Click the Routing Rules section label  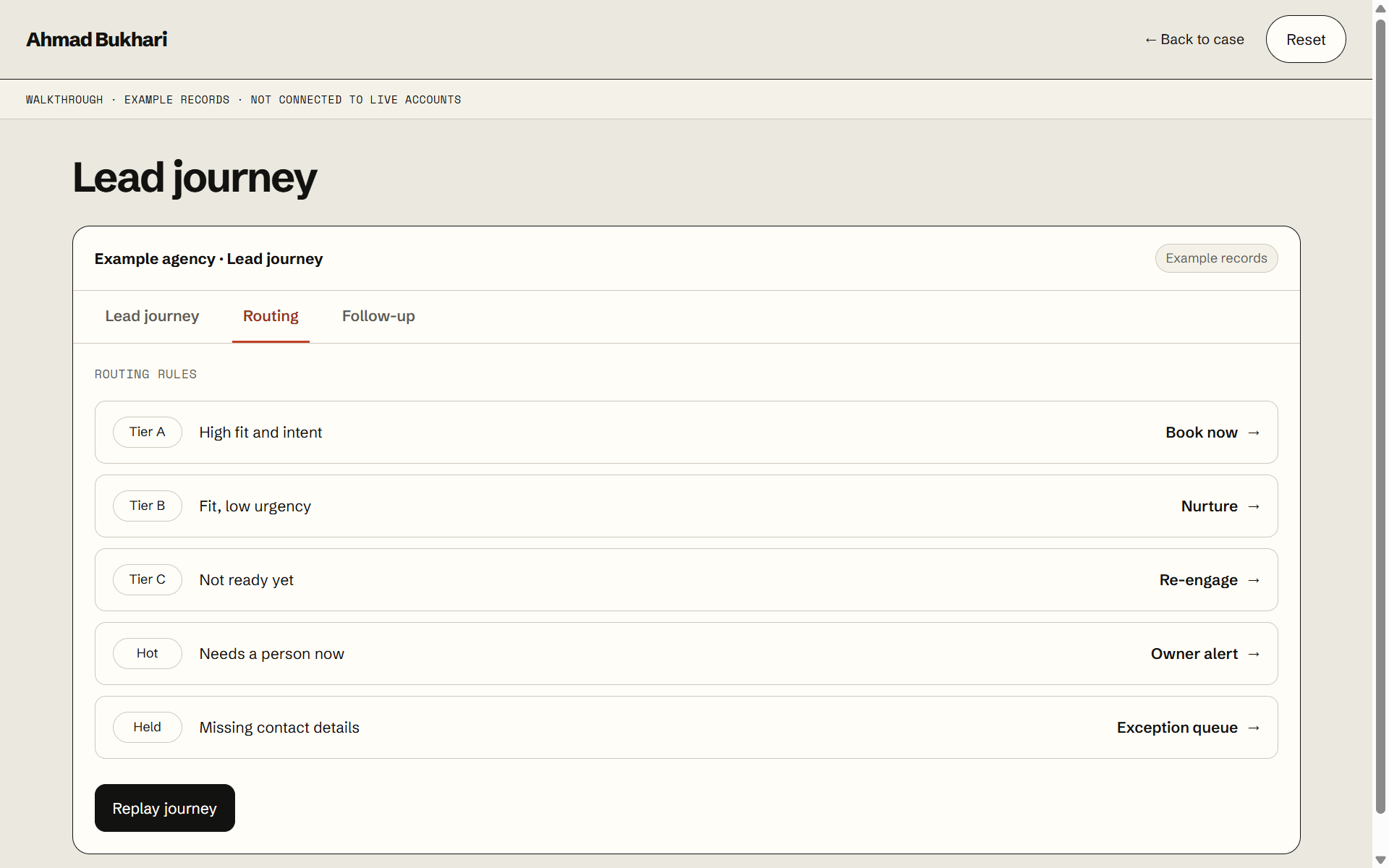pos(145,374)
